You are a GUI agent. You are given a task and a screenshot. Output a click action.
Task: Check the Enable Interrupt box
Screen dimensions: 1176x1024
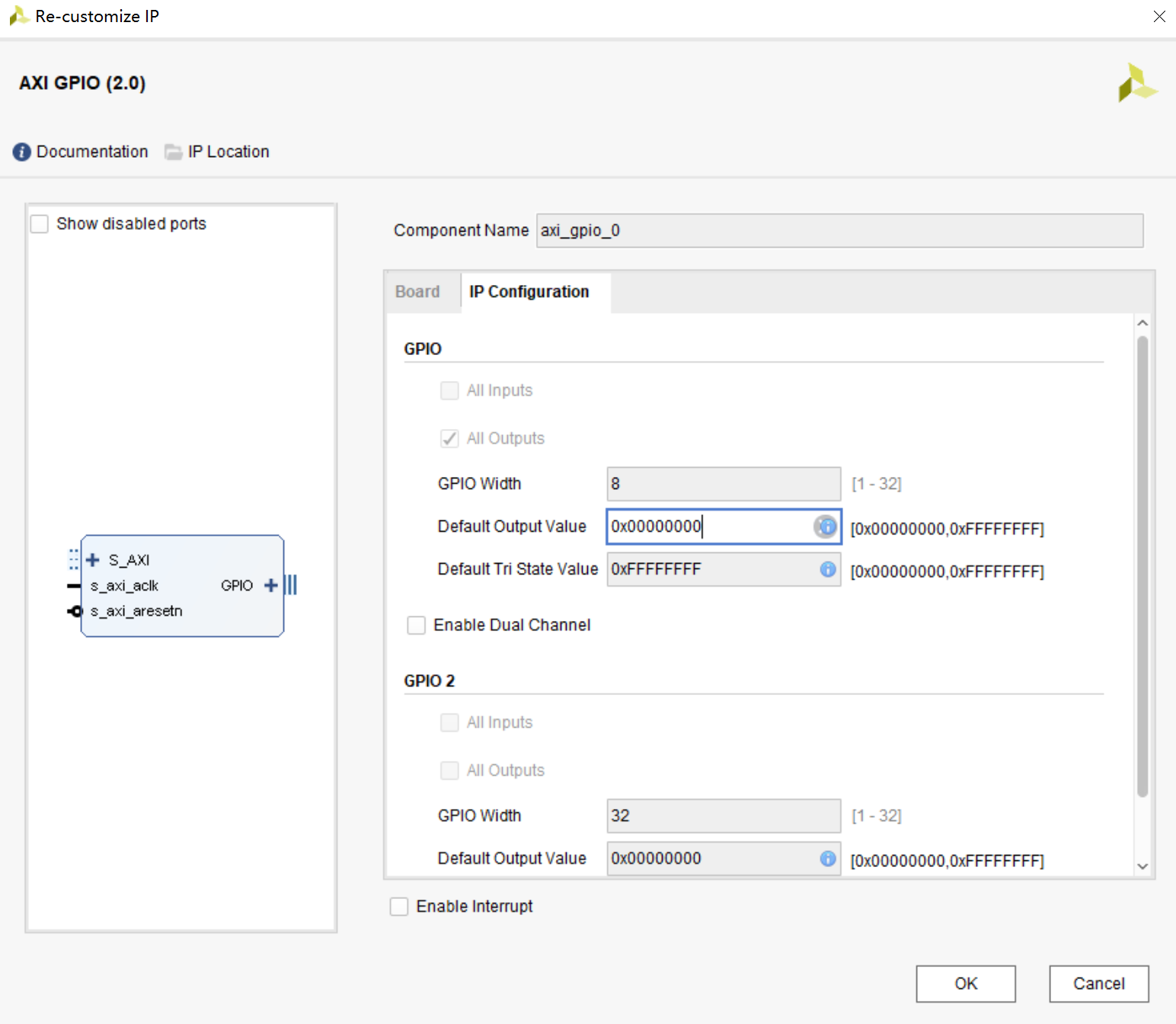[x=399, y=907]
